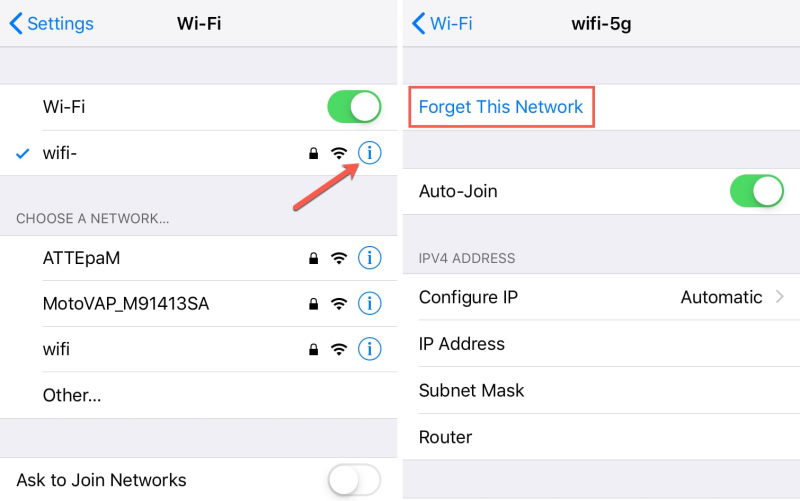This screenshot has width=800, height=501.
Task: Tap the lock icon beside ATTEpaM
Action: pos(313,258)
